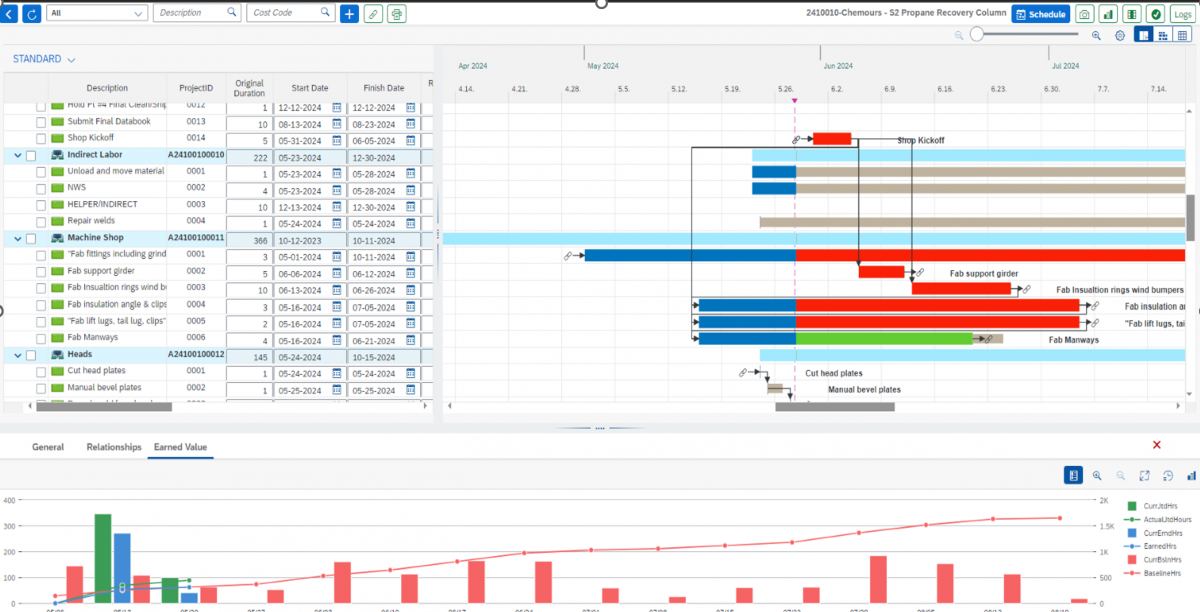1200x612 pixels.
Task: Open the Gantt settings gear icon
Action: coord(1120,36)
